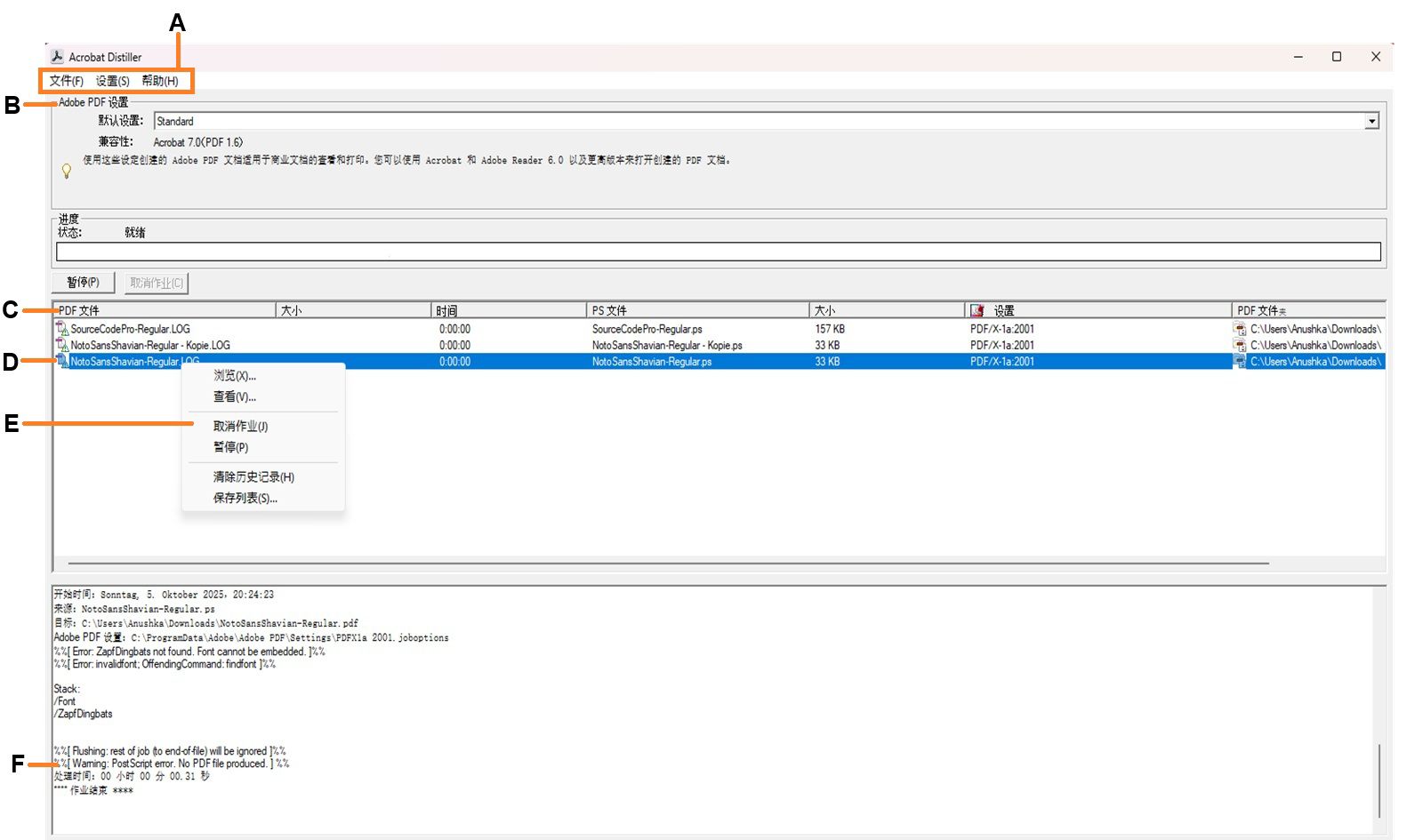Click the 暂停(P) button
This screenshot has height=840, width=1423.
click(83, 282)
